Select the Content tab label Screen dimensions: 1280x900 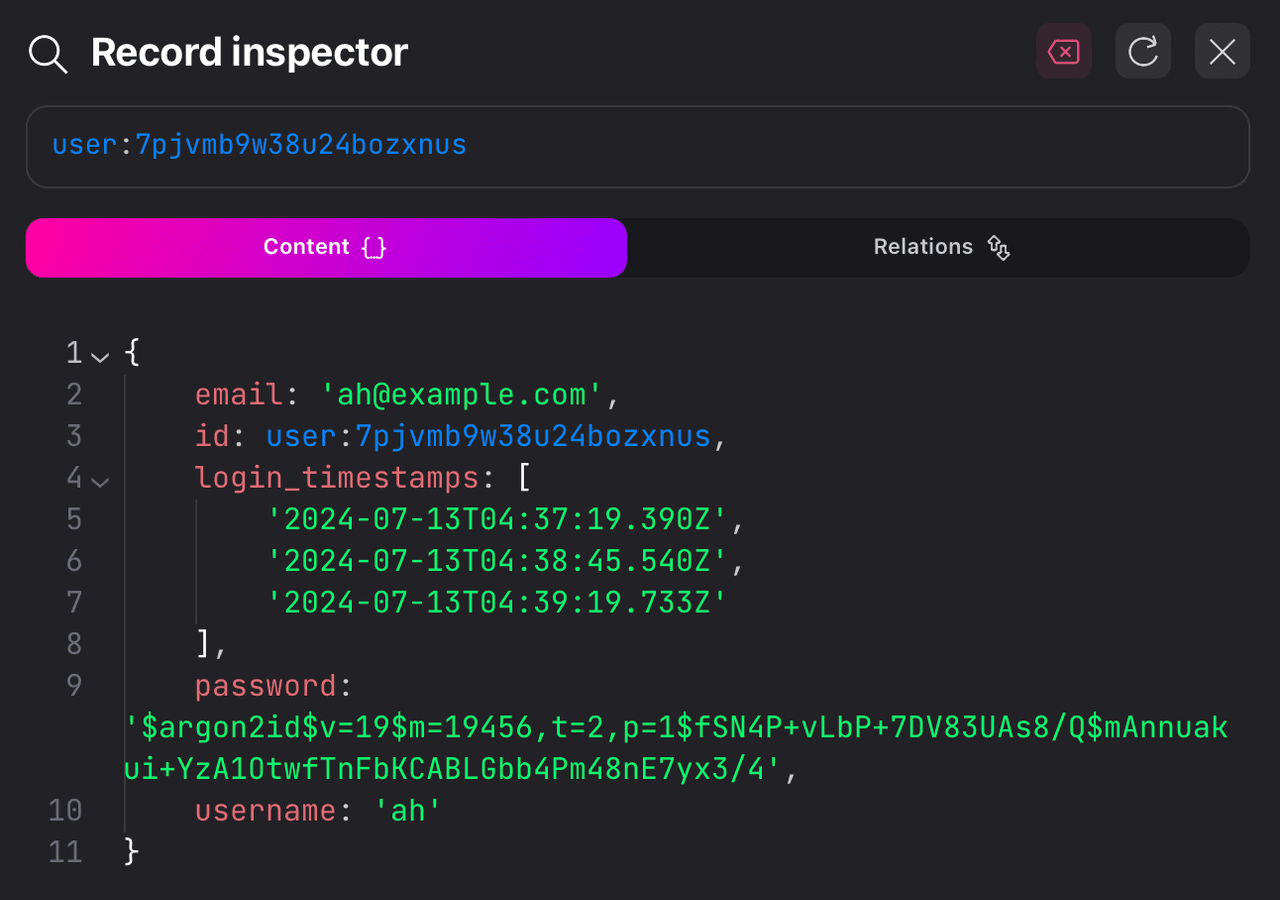point(306,247)
